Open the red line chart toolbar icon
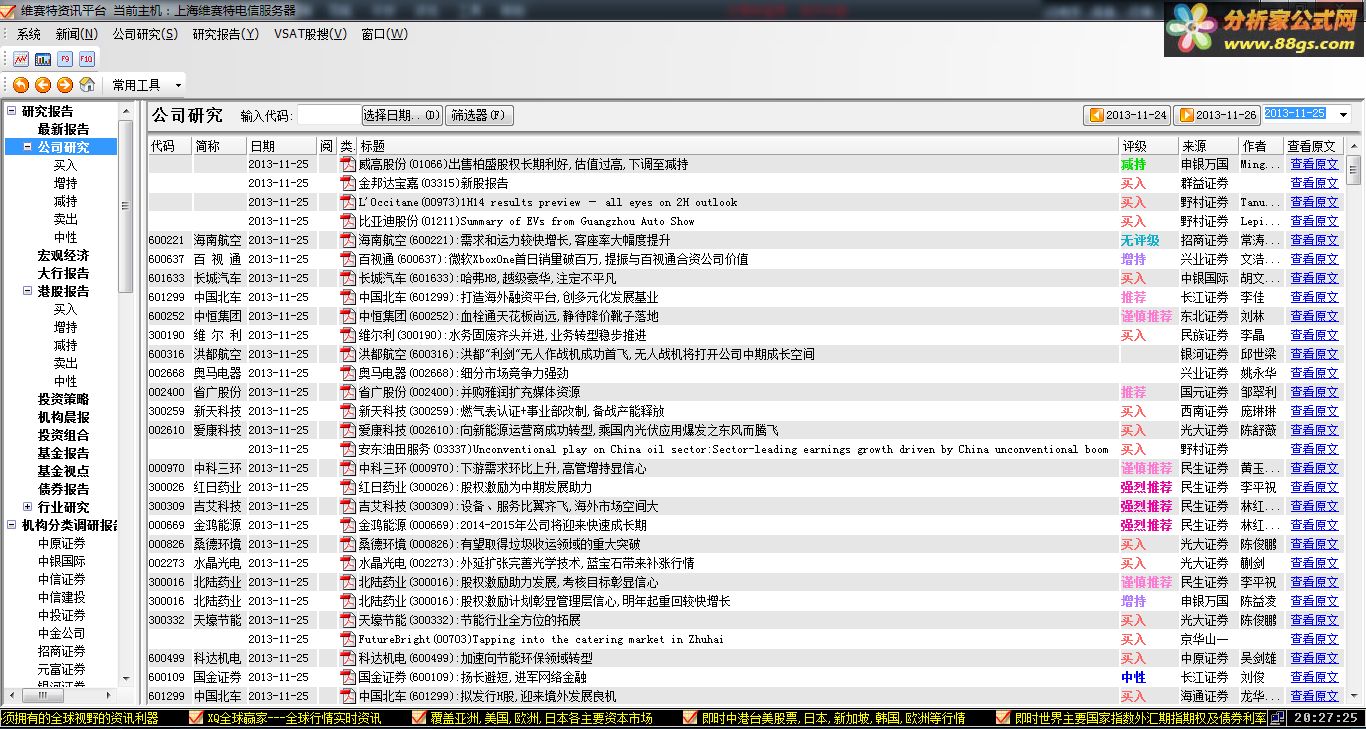Image resolution: width=1366 pixels, height=729 pixels. tap(21, 59)
